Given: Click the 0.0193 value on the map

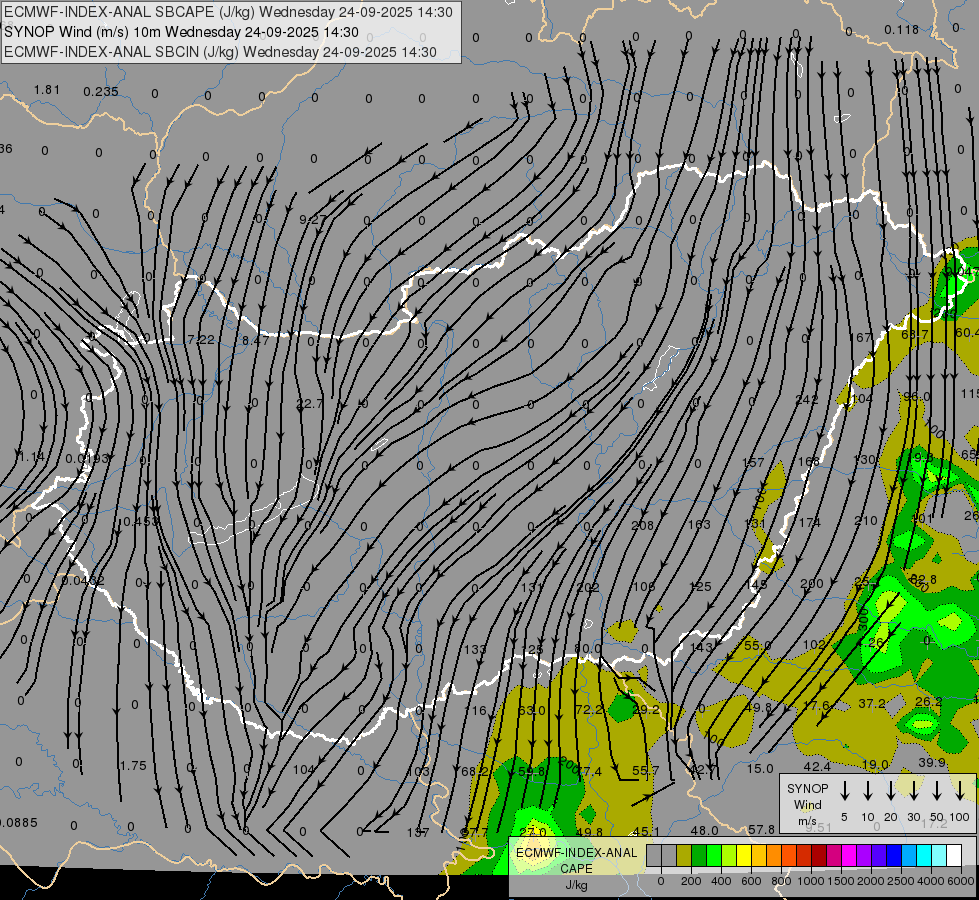Looking at the screenshot, I should tap(87, 458).
